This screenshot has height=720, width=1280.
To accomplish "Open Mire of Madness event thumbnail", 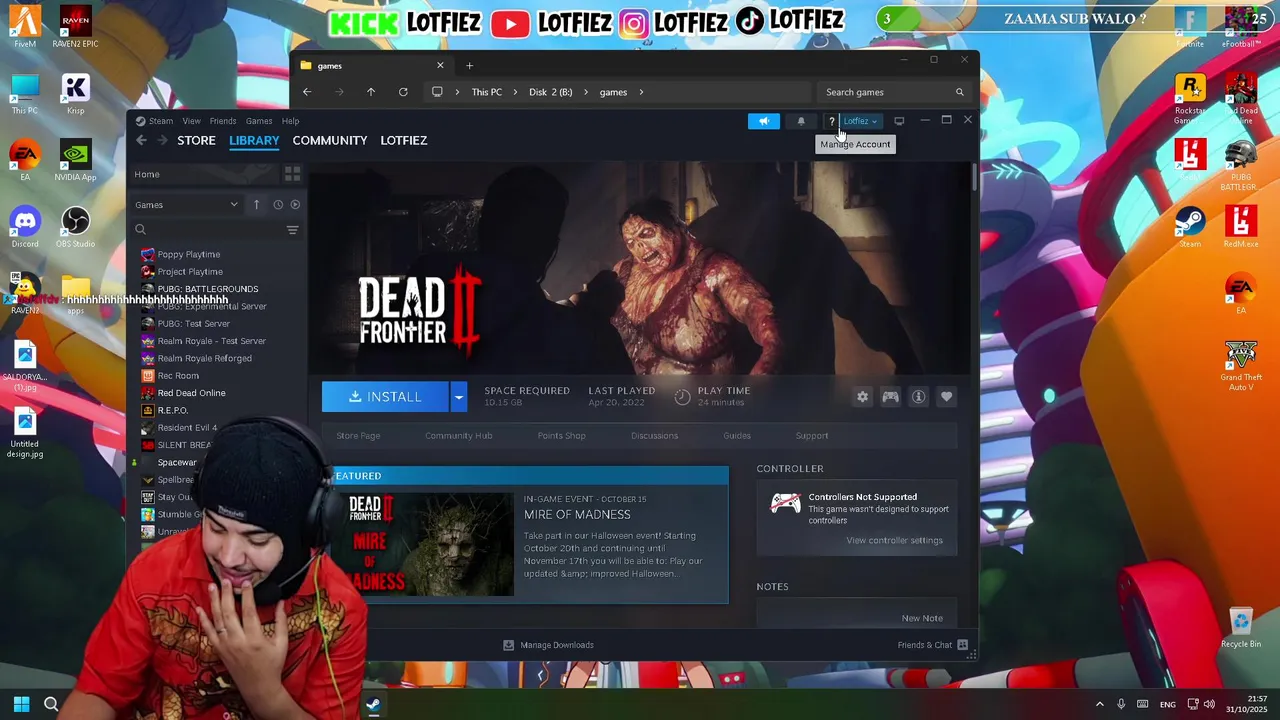I will click(x=425, y=545).
